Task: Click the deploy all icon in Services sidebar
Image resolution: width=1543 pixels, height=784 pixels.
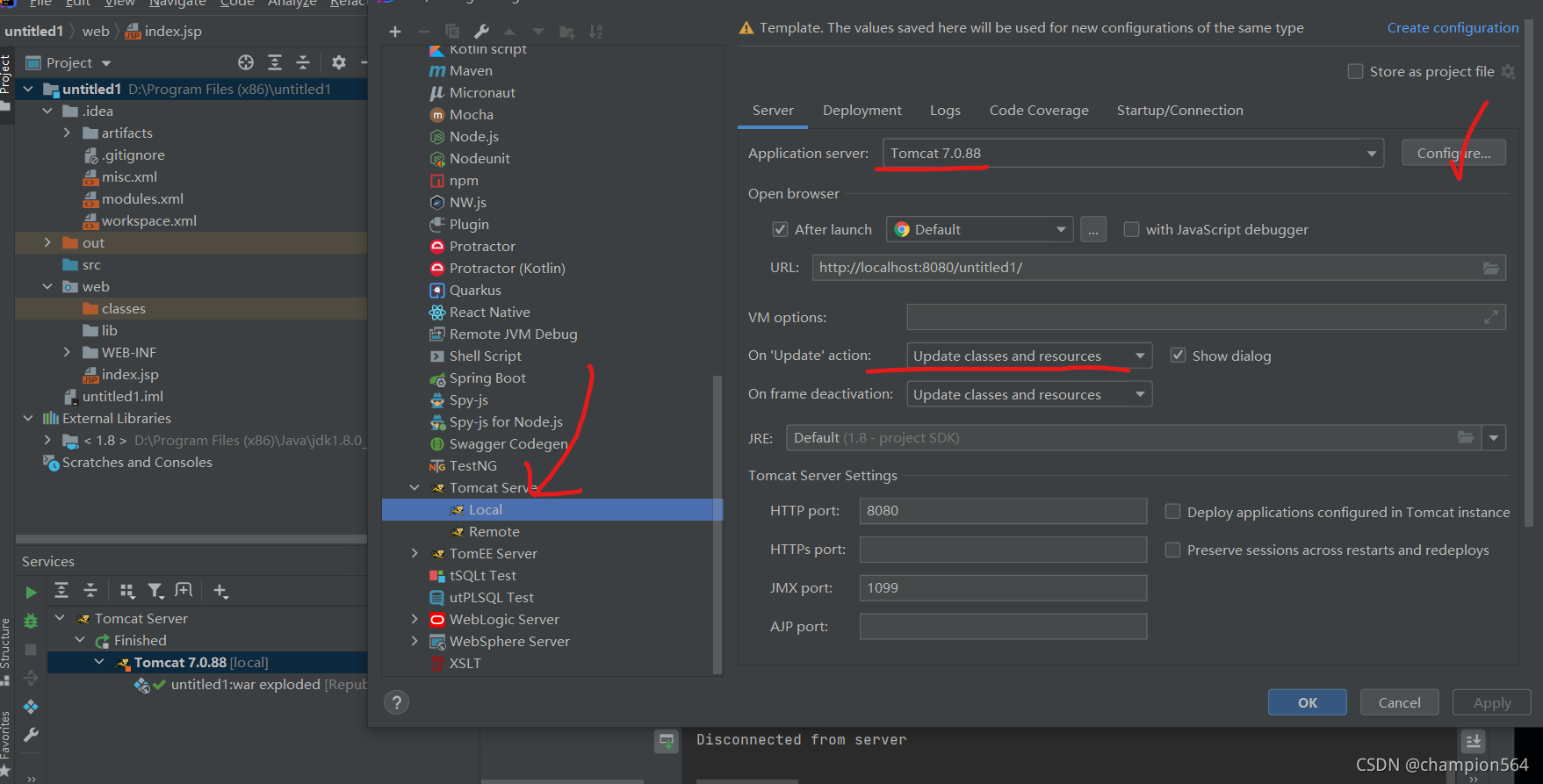Action: pos(31,707)
